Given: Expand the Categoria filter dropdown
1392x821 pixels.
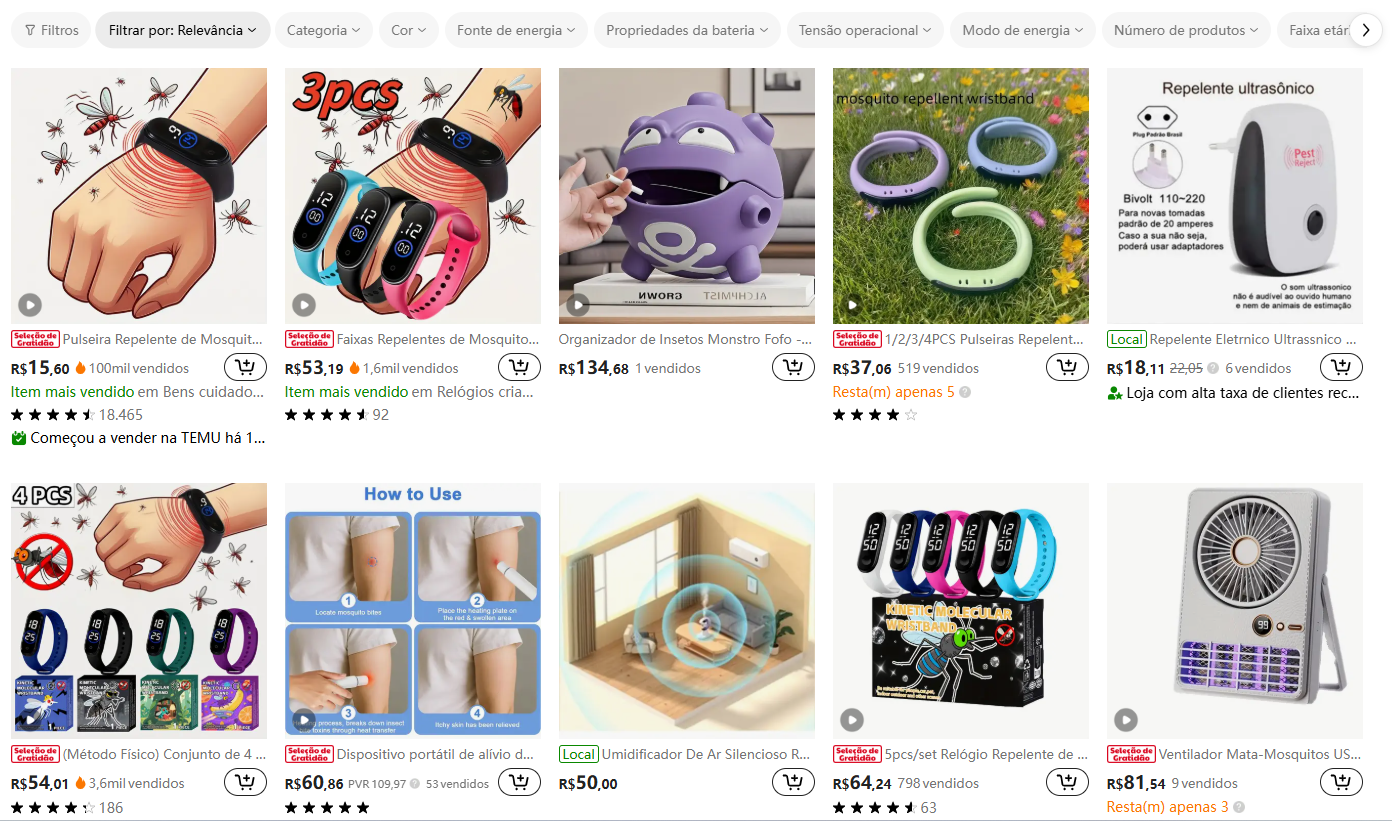Looking at the screenshot, I should pos(324,30).
